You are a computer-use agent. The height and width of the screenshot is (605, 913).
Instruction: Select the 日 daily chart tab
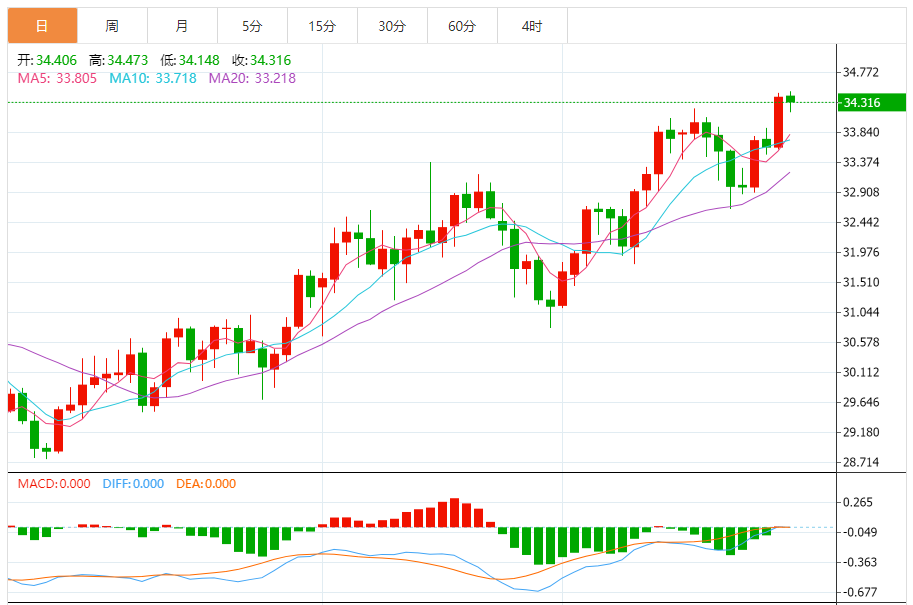pyautogui.click(x=43, y=26)
